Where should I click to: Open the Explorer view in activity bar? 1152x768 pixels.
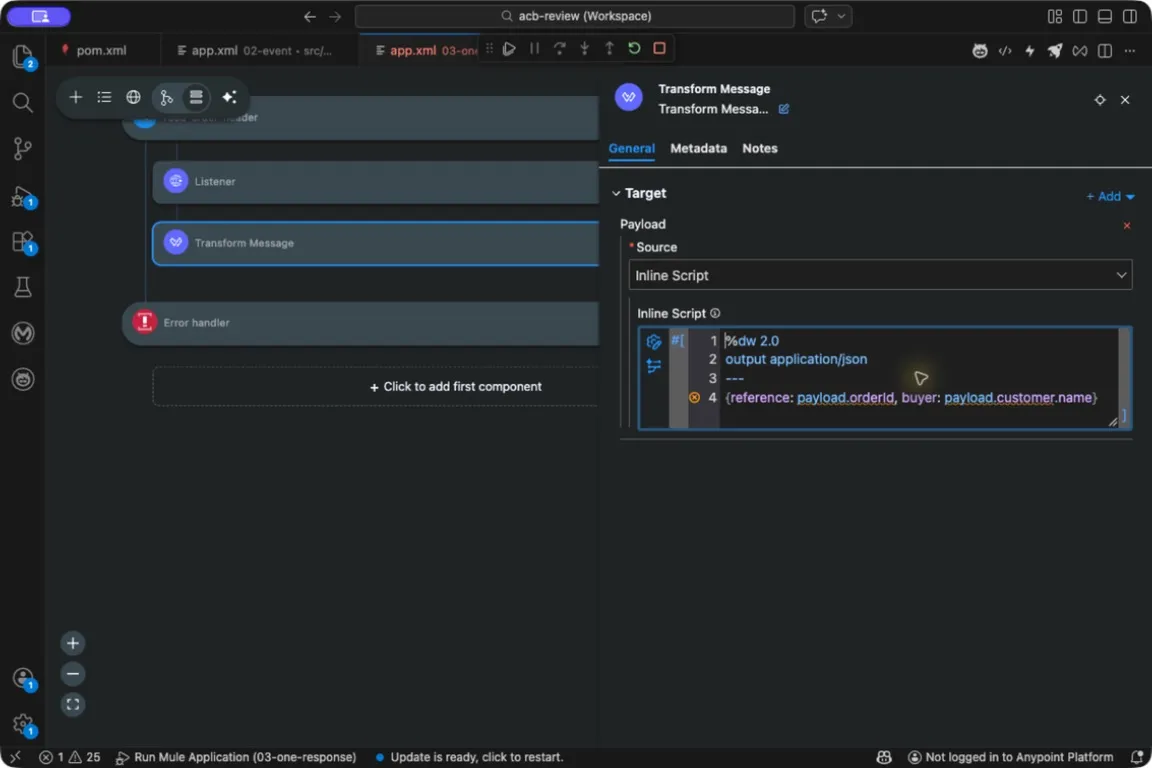coord(23,57)
